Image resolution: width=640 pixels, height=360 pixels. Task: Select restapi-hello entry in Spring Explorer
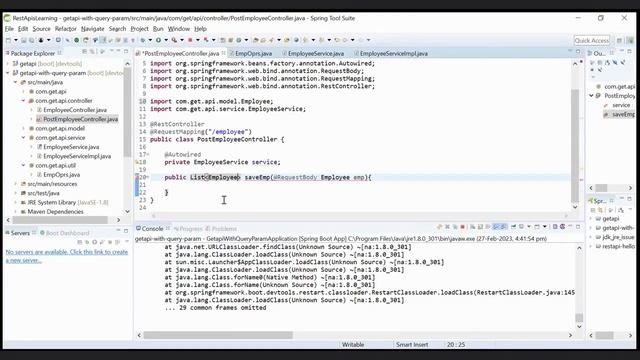click(x=618, y=247)
